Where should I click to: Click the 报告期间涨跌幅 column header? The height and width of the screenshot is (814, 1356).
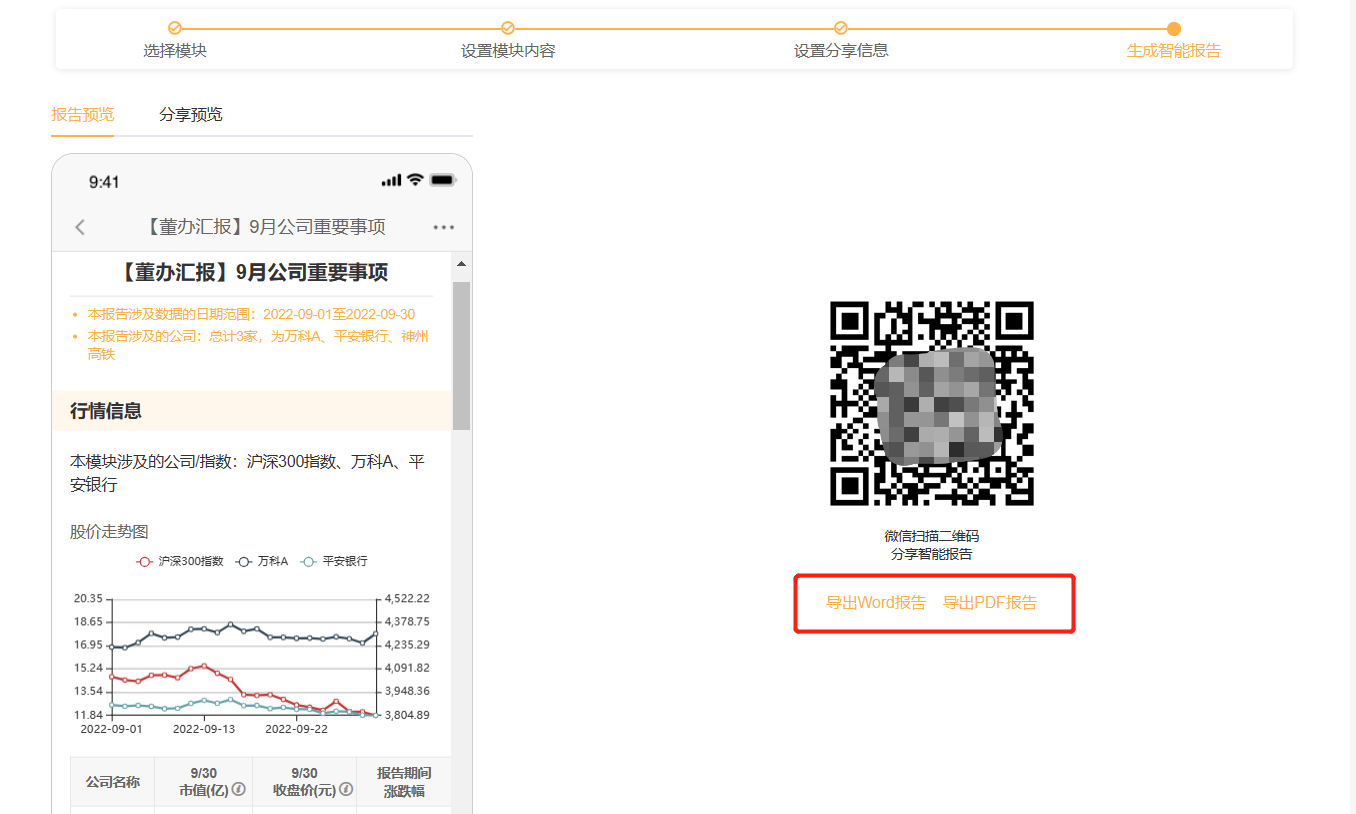coord(404,782)
